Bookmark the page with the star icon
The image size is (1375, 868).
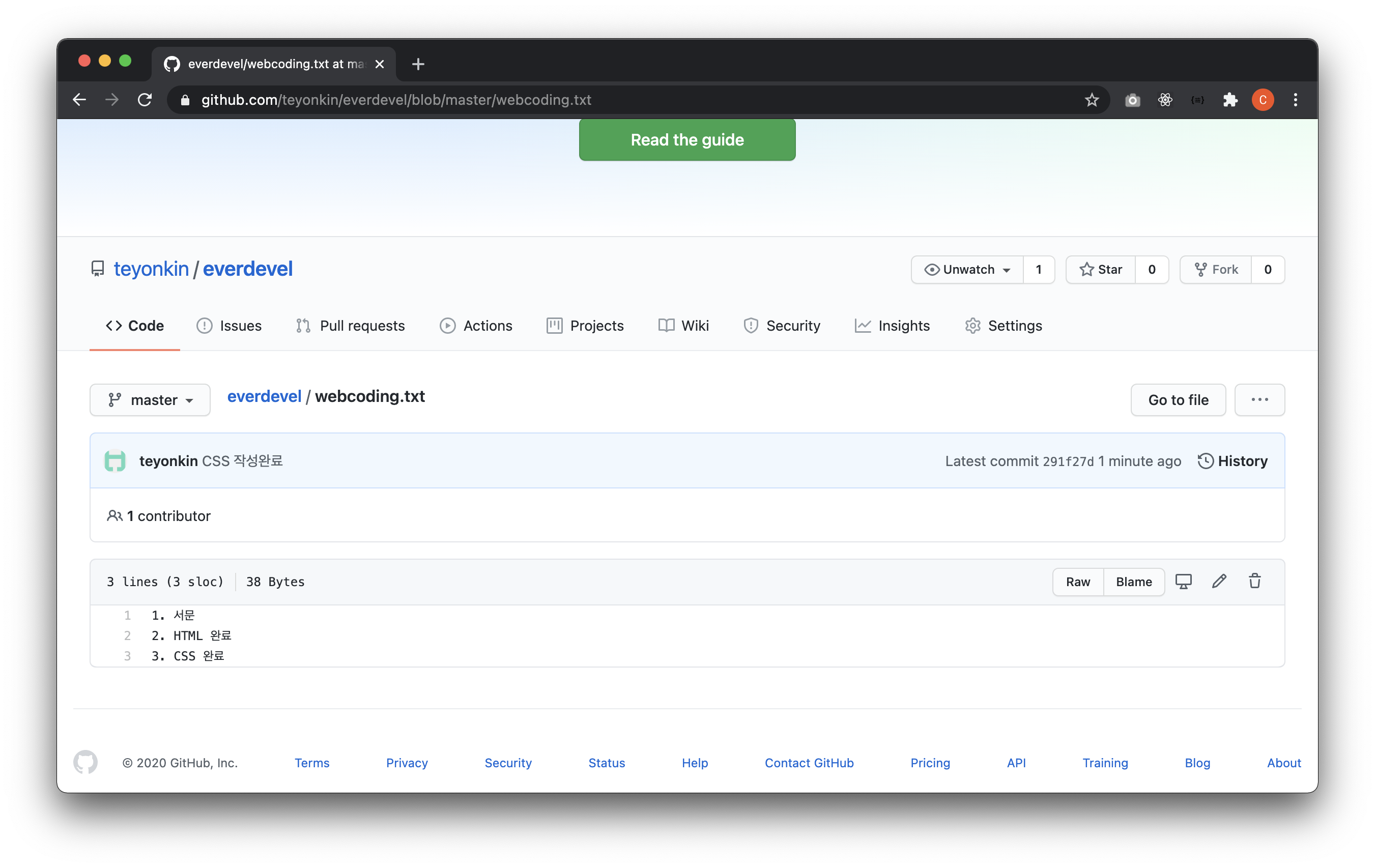pyautogui.click(x=1091, y=100)
